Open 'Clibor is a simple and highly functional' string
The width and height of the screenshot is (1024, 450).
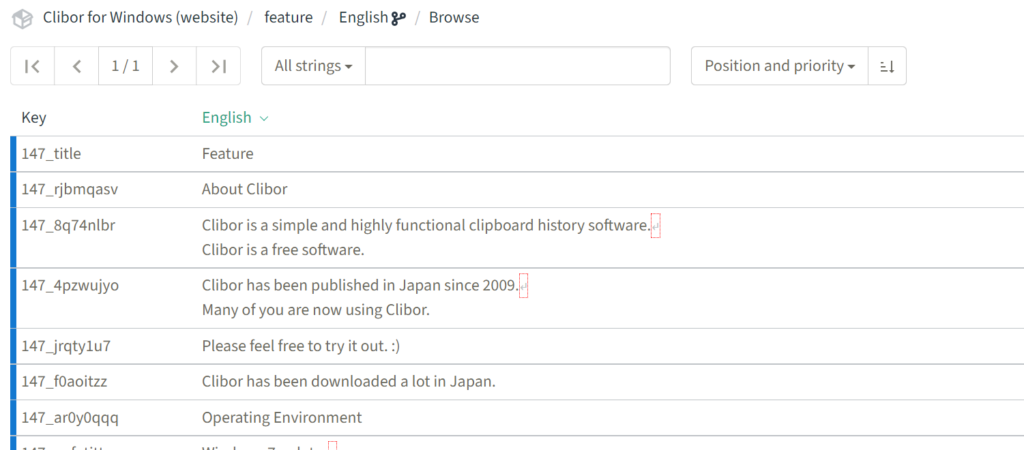[x=426, y=225]
